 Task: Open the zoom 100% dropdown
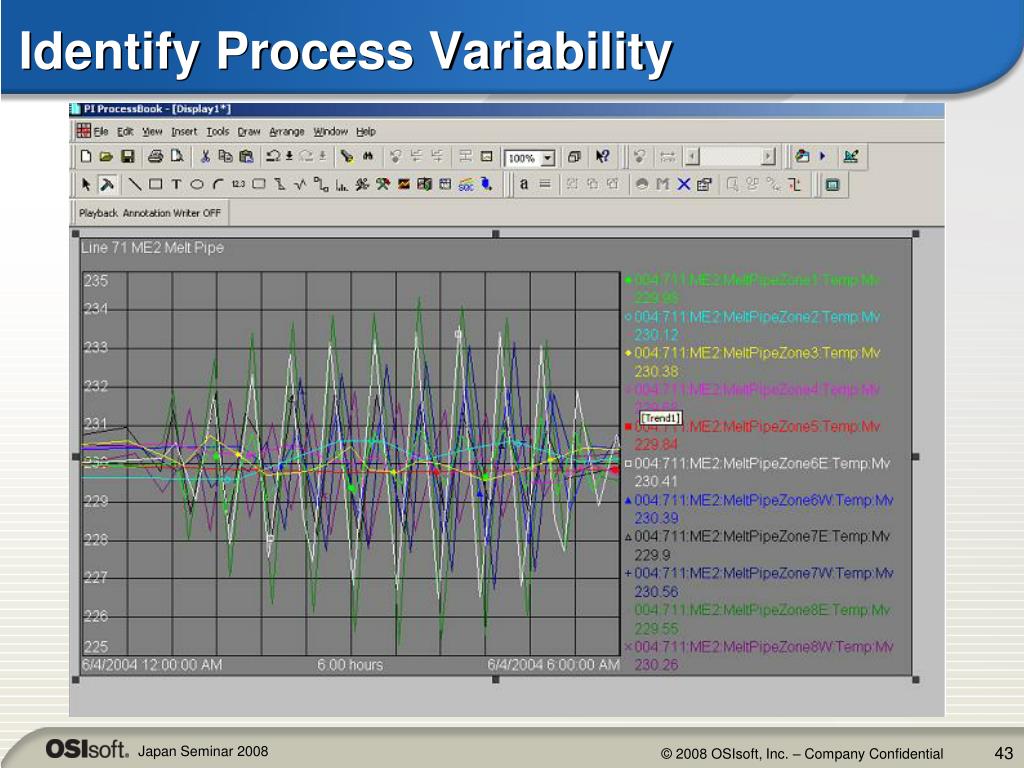(549, 158)
